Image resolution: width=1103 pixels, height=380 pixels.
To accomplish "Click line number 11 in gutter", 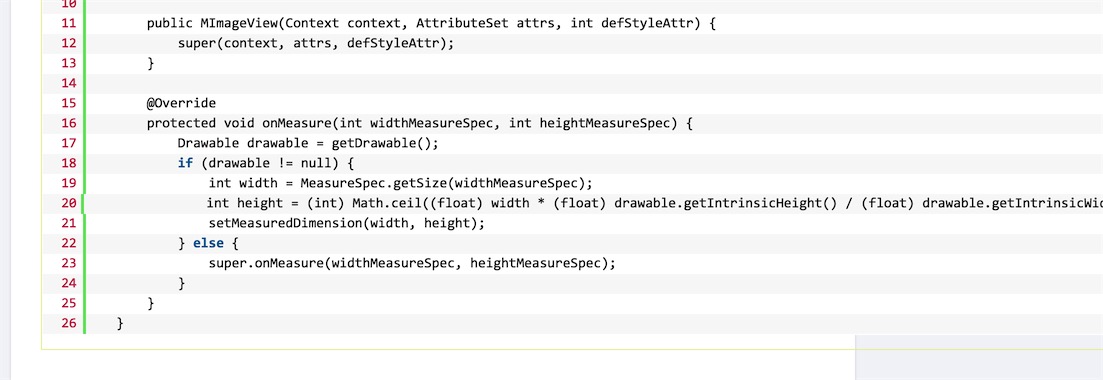I will pos(68,23).
